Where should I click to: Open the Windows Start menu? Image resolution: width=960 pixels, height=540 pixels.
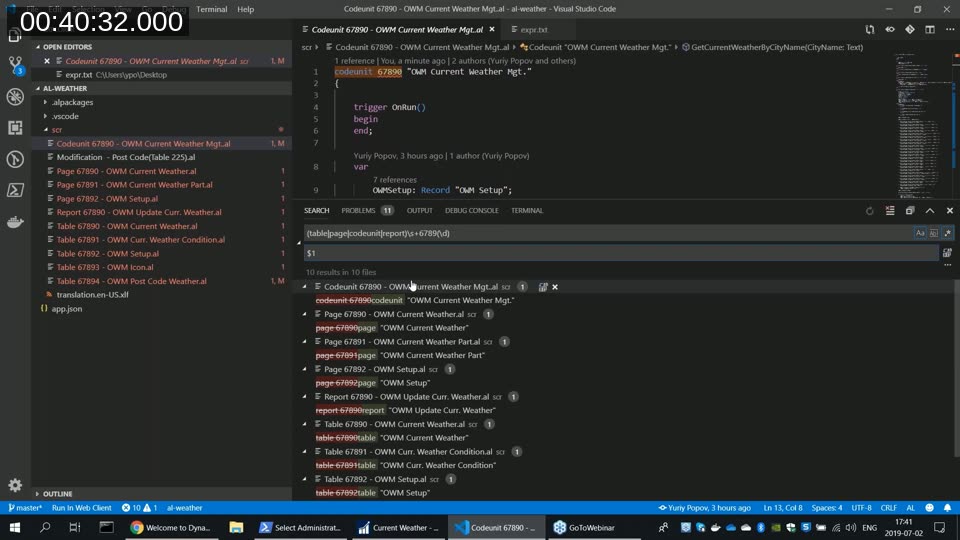[x=15, y=527]
